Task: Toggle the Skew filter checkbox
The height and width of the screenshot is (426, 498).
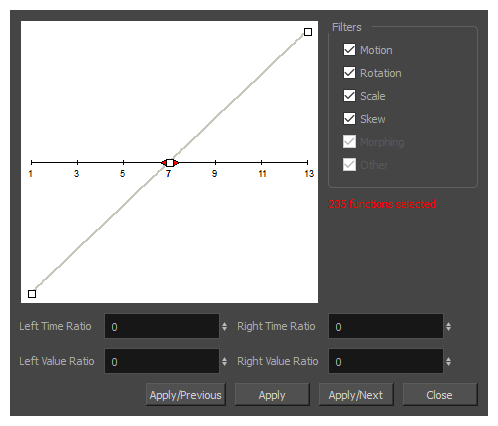Action: [x=349, y=119]
